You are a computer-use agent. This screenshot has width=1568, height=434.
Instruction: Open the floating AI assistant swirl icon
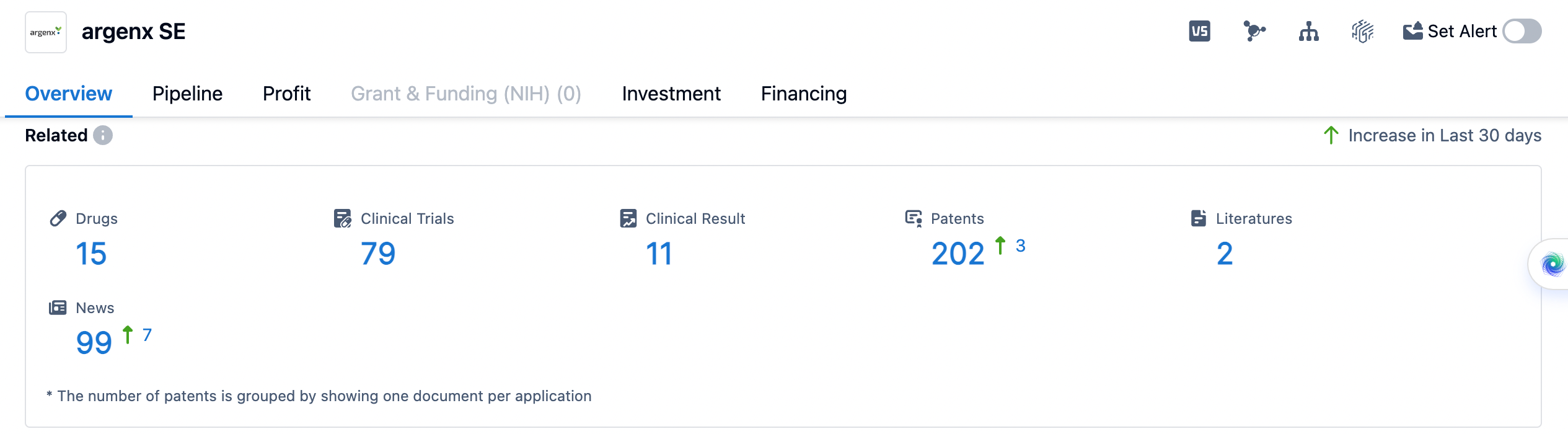[x=1553, y=265]
